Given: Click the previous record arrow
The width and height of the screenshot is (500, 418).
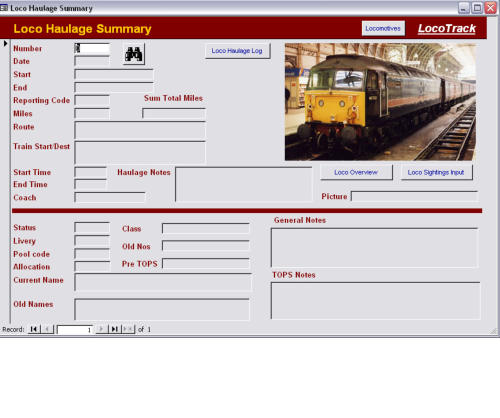Looking at the screenshot, I should pos(47,329).
